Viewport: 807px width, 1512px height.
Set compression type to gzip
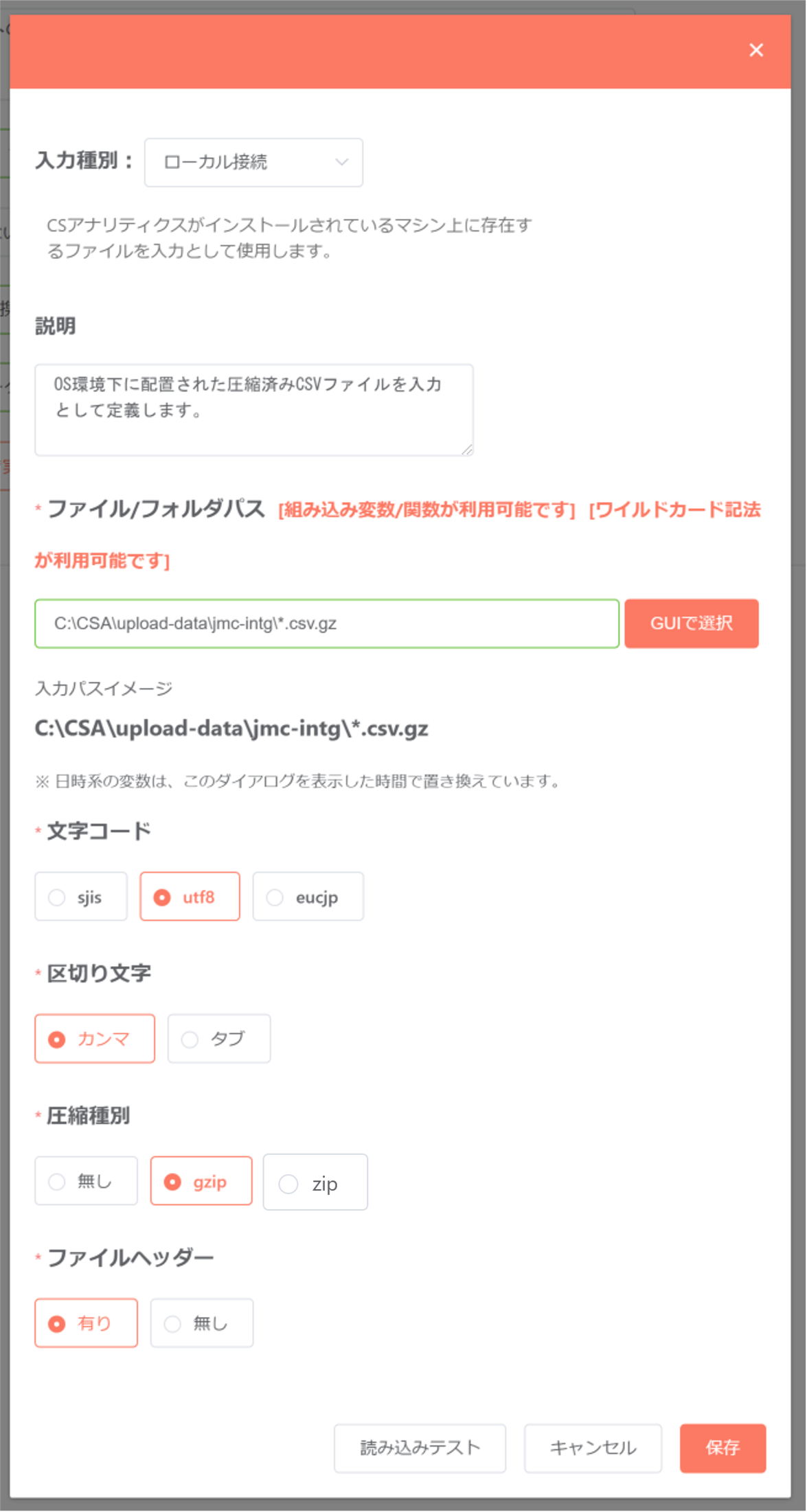(201, 1181)
